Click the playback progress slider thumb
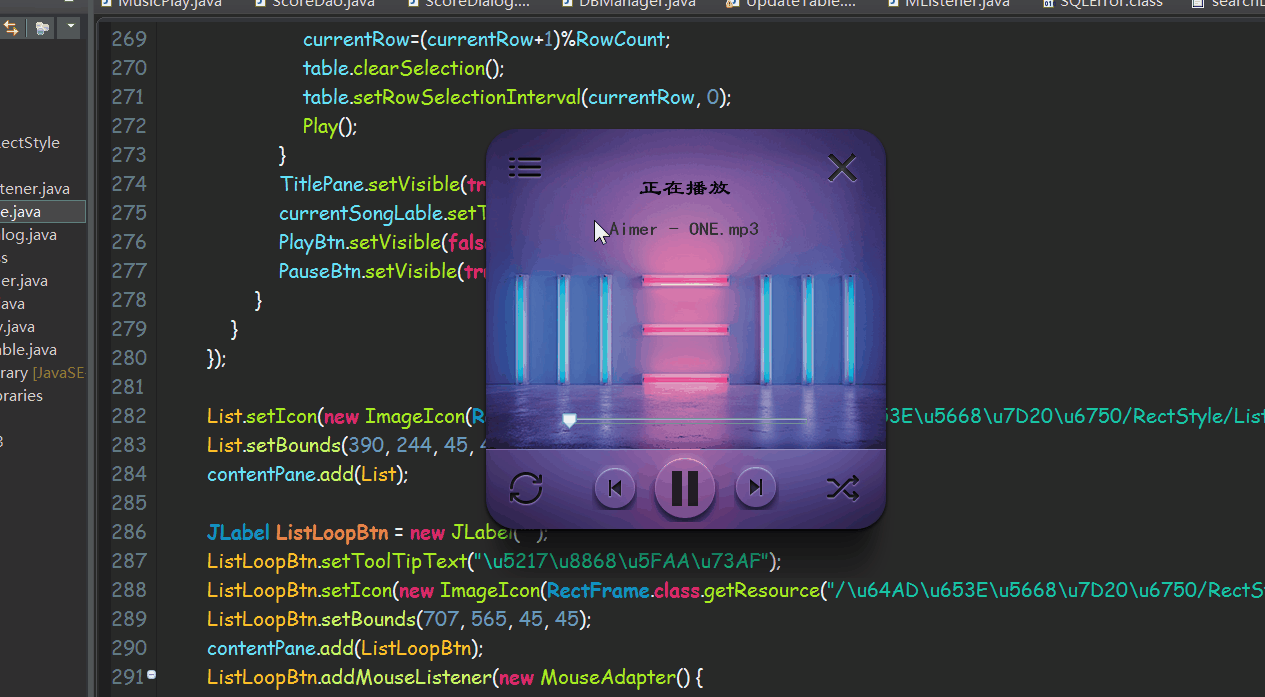This screenshot has width=1265, height=697. point(569,420)
